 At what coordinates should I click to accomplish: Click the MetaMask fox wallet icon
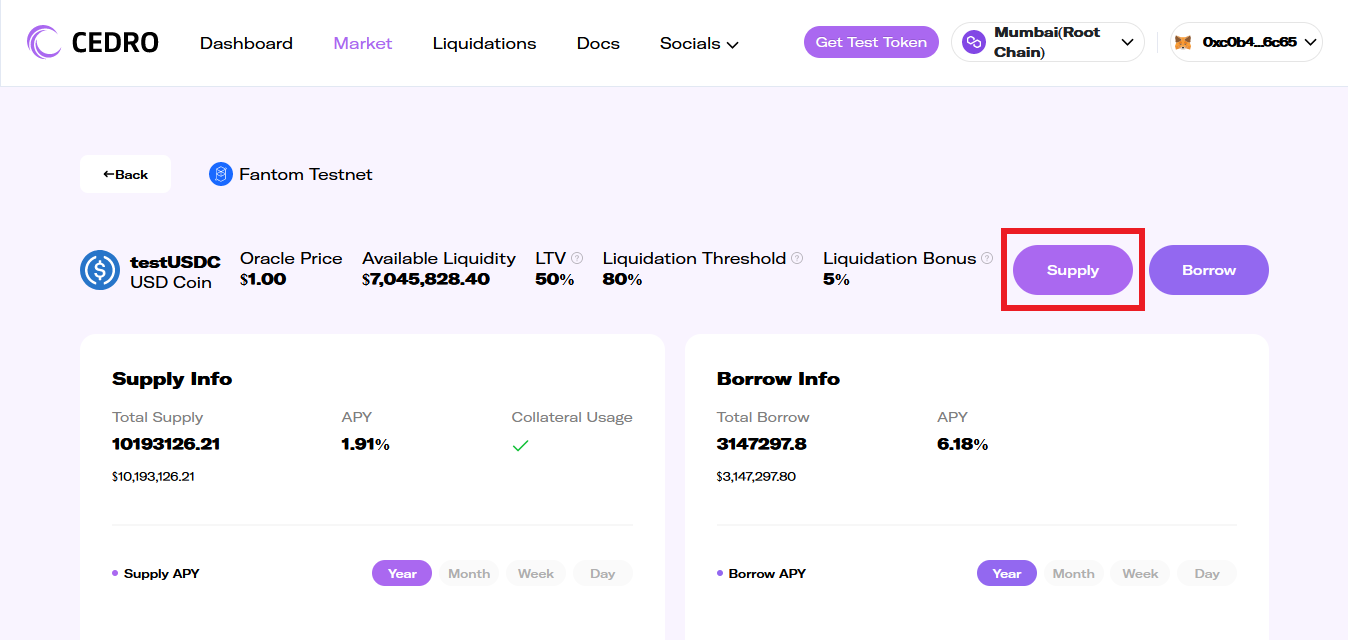pyautogui.click(x=1183, y=43)
